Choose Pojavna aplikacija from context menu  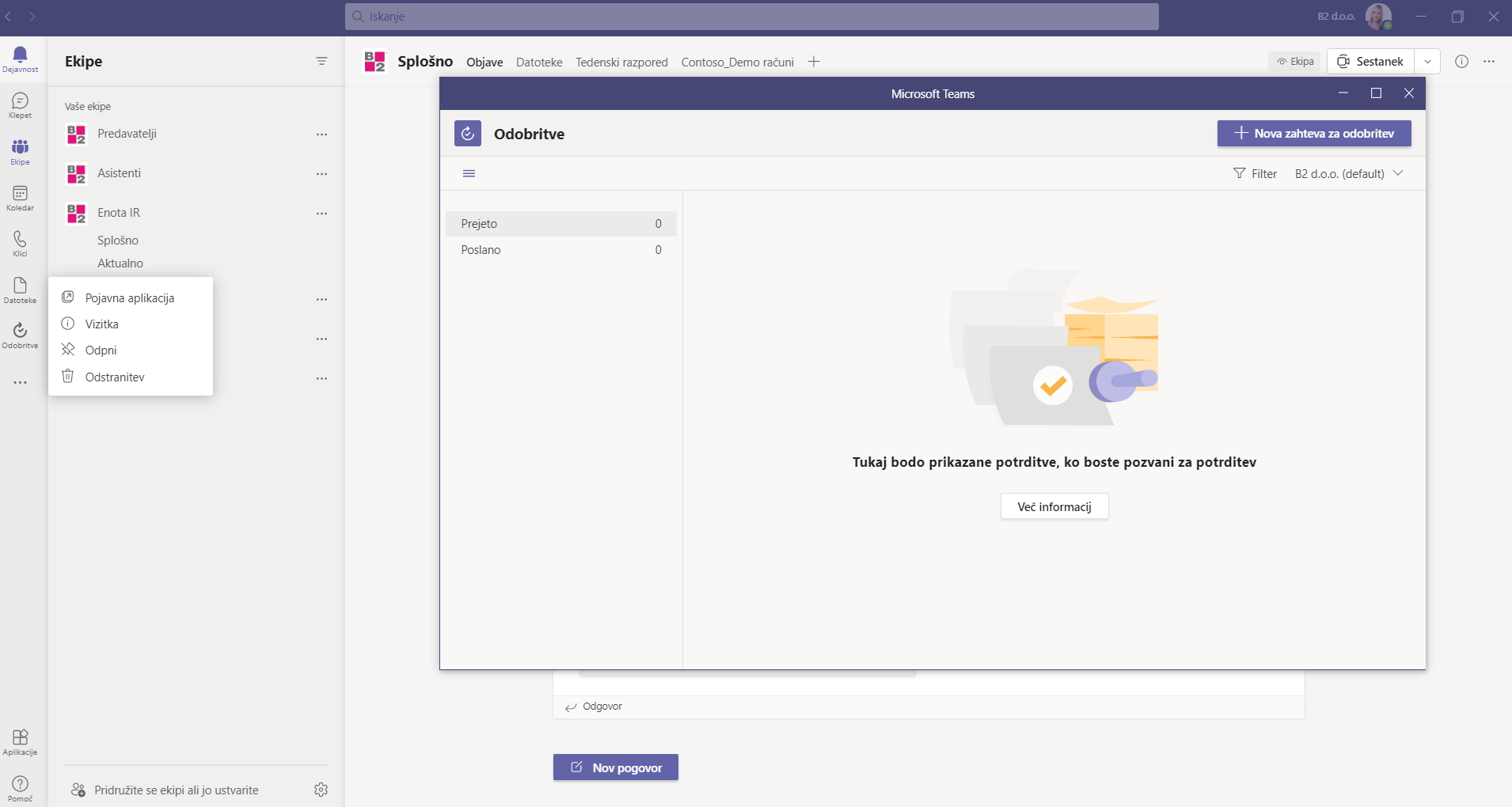(131, 297)
